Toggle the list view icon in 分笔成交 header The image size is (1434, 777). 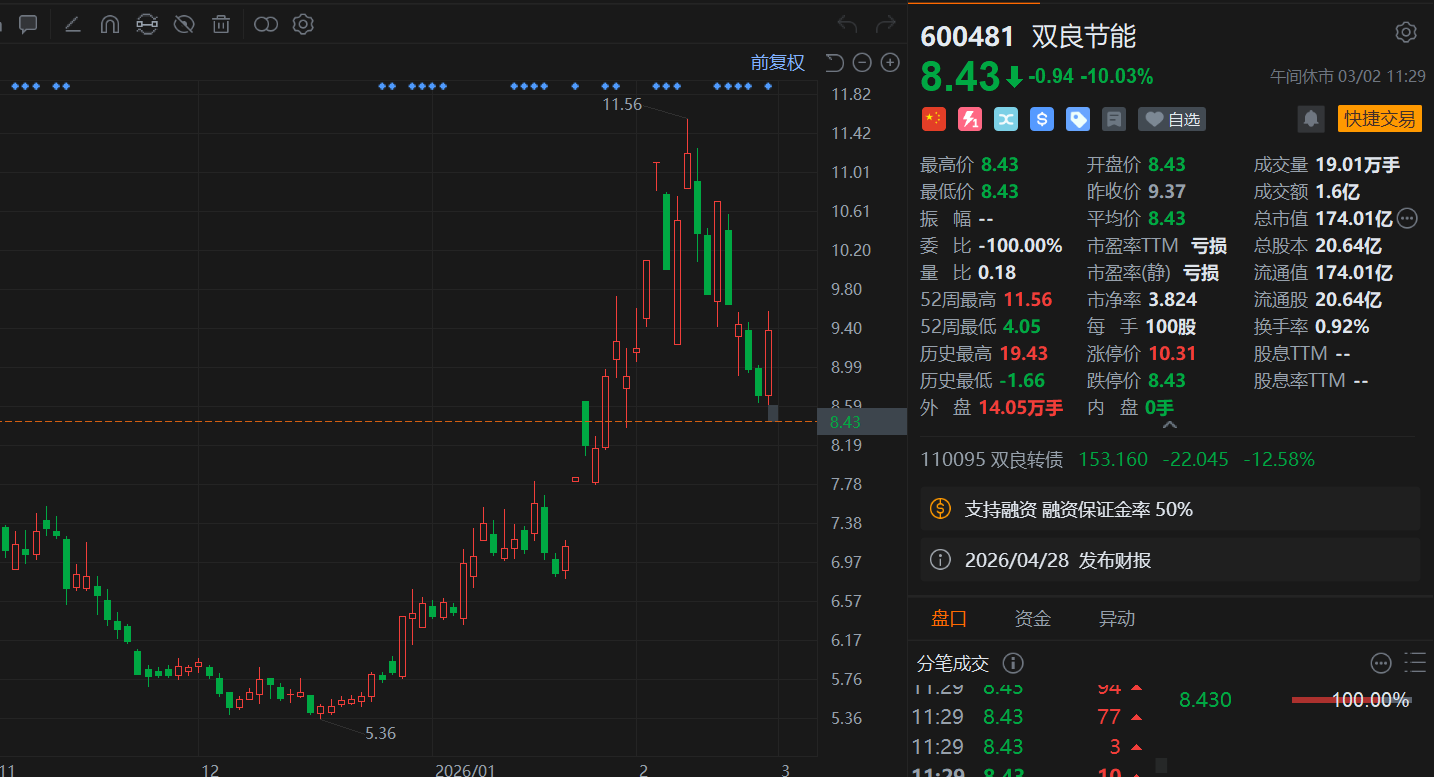coord(1415,663)
